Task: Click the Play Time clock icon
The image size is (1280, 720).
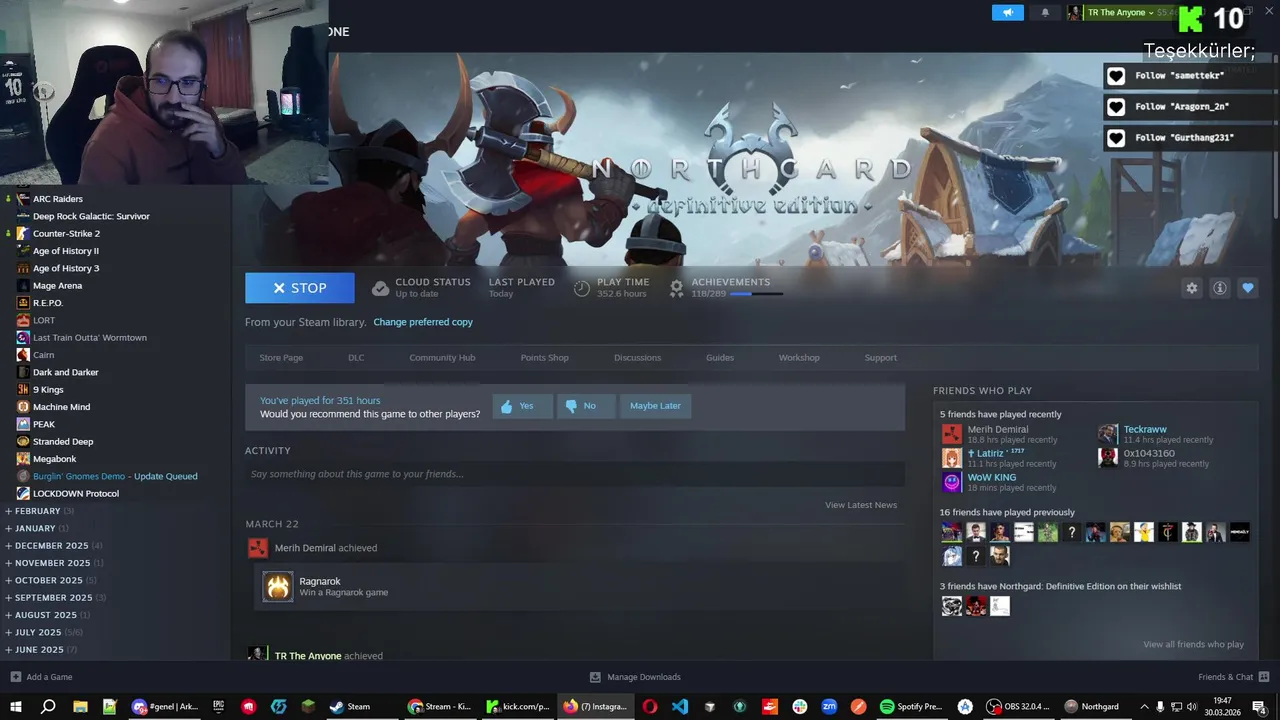Action: tap(582, 288)
